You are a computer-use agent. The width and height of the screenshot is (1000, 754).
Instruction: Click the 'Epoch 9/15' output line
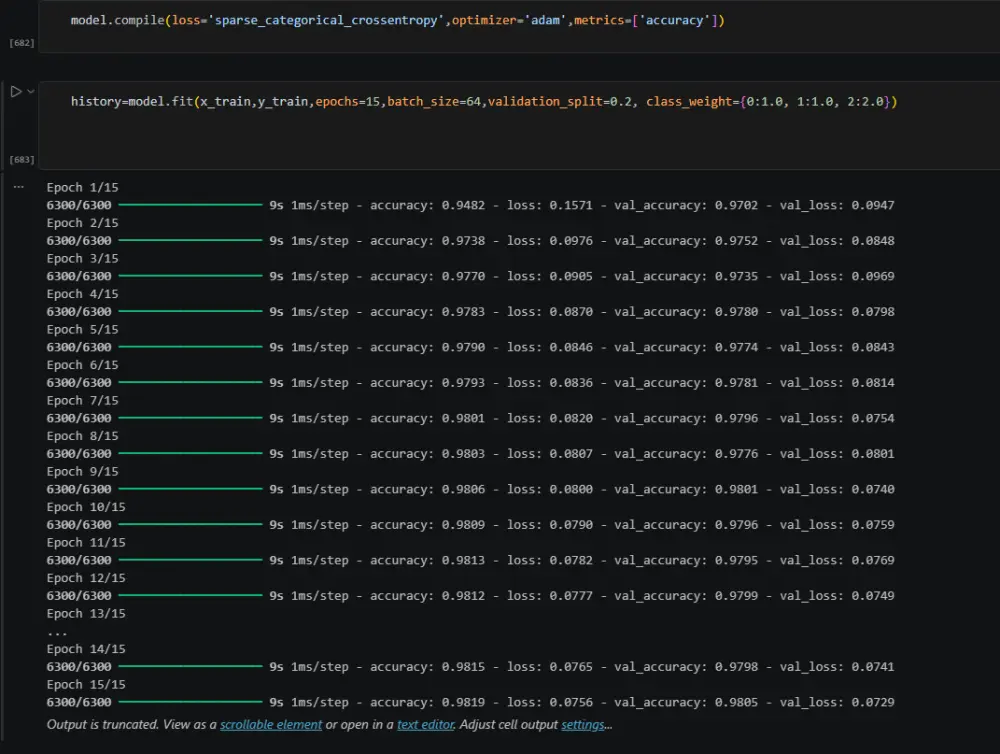tap(82, 471)
